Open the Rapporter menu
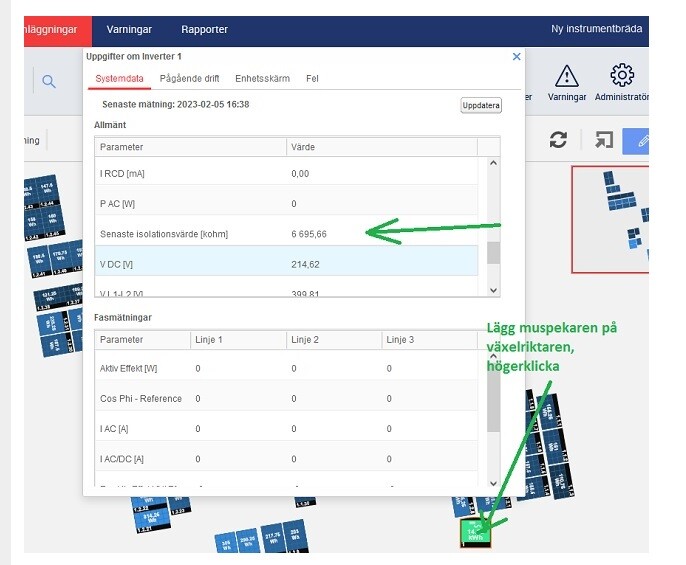686x565 pixels. 204,29
